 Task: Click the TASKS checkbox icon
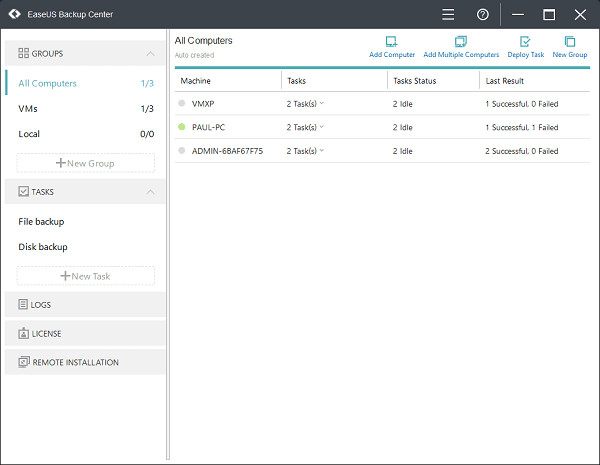click(23, 191)
